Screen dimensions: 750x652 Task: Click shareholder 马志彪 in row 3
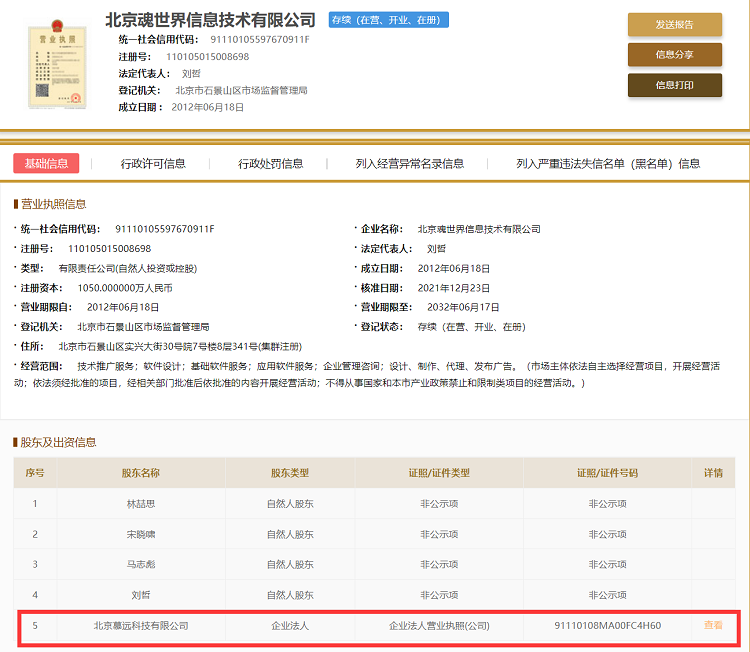(141, 564)
